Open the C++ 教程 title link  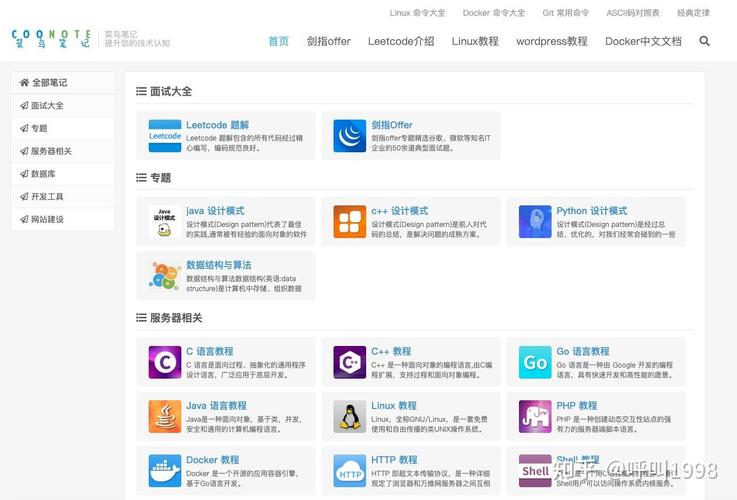(391, 352)
